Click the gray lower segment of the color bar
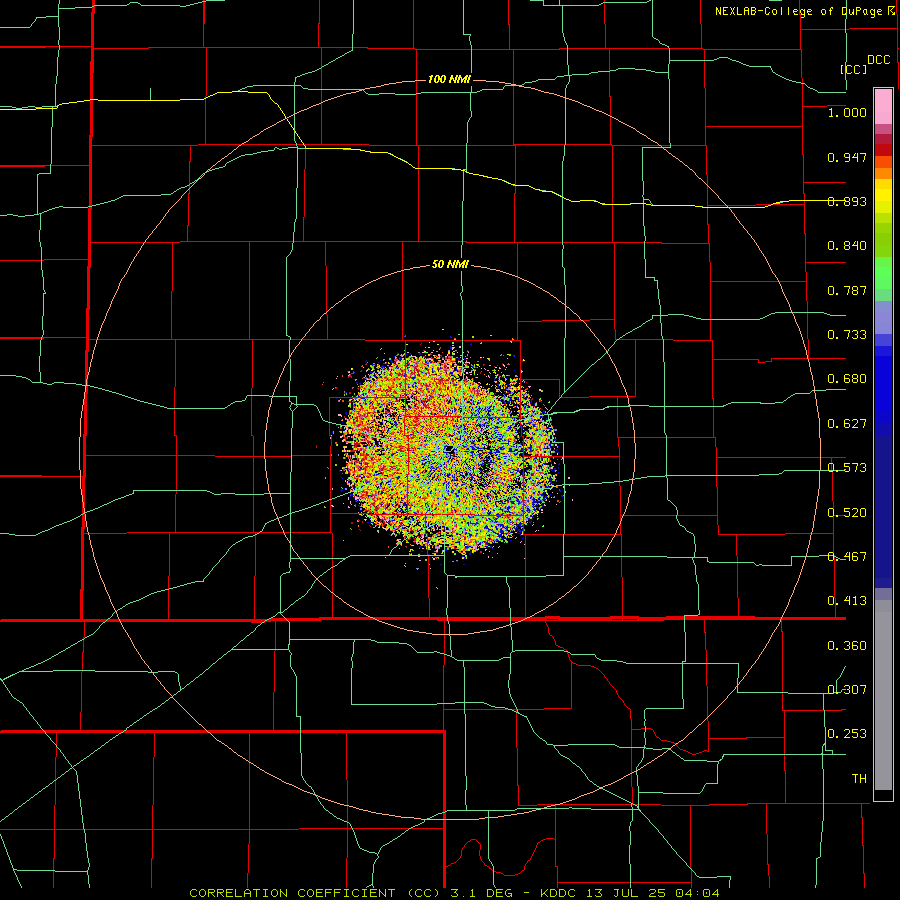The height and width of the screenshot is (900, 900). tap(883, 695)
